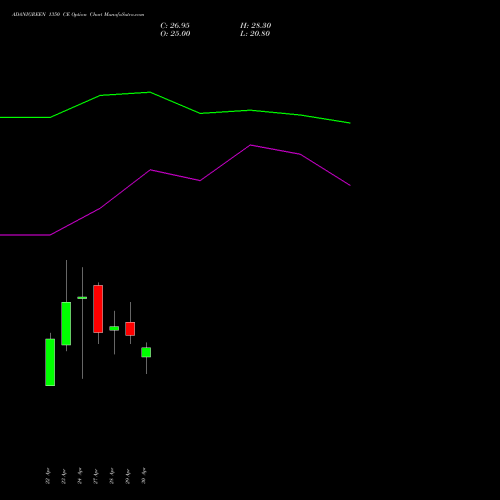Select the high value H: 28.30
This screenshot has width=500, height=500.
coord(256,26)
